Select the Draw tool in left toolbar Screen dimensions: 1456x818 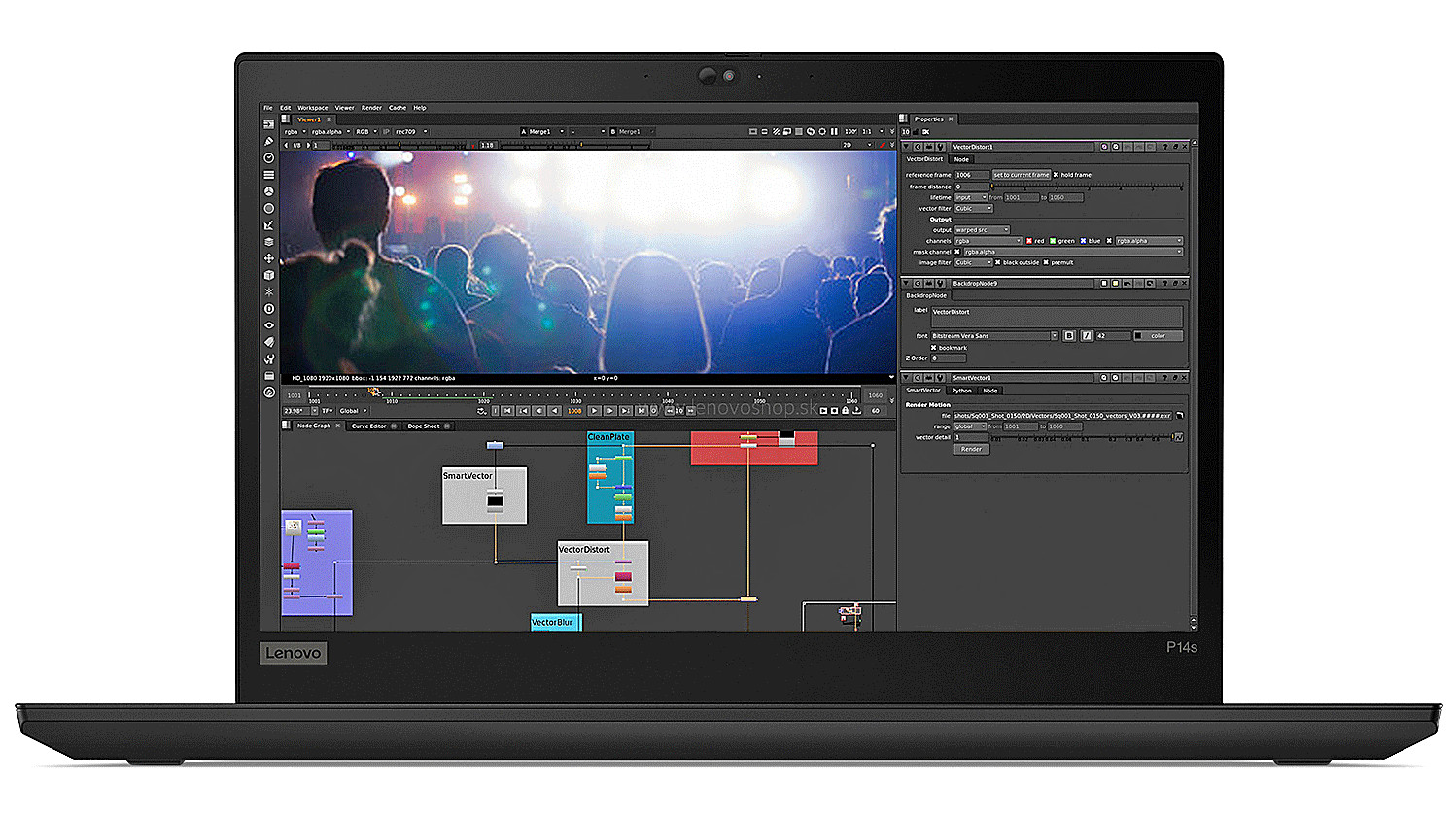point(269,141)
